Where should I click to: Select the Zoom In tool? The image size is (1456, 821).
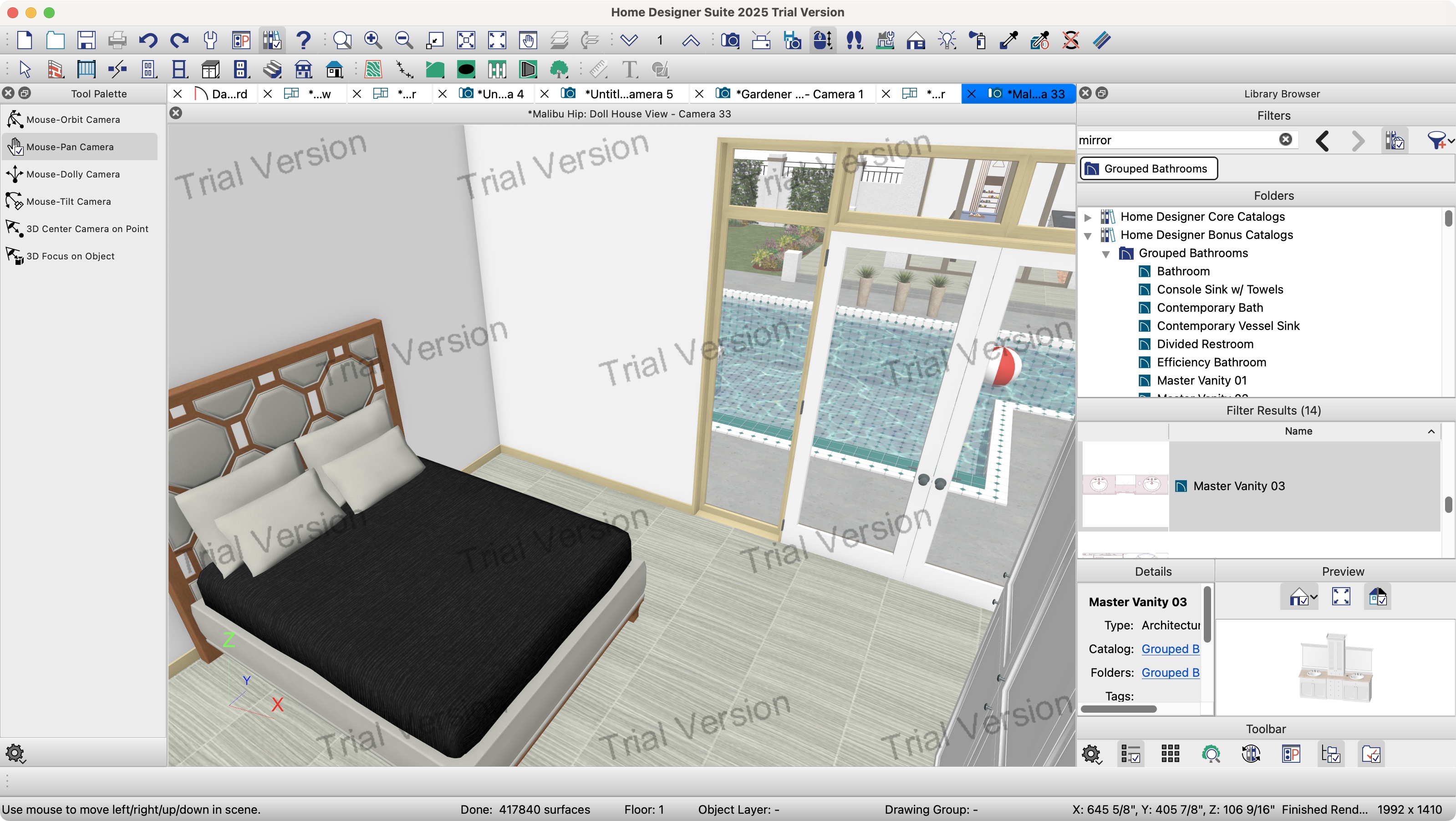373,40
